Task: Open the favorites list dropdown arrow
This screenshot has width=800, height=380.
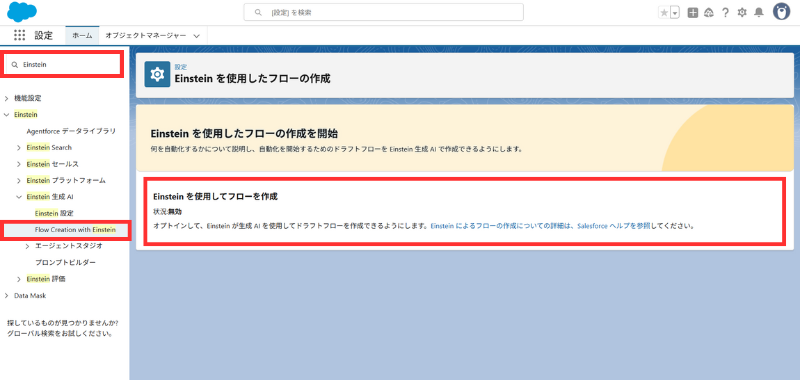Action: (x=675, y=13)
